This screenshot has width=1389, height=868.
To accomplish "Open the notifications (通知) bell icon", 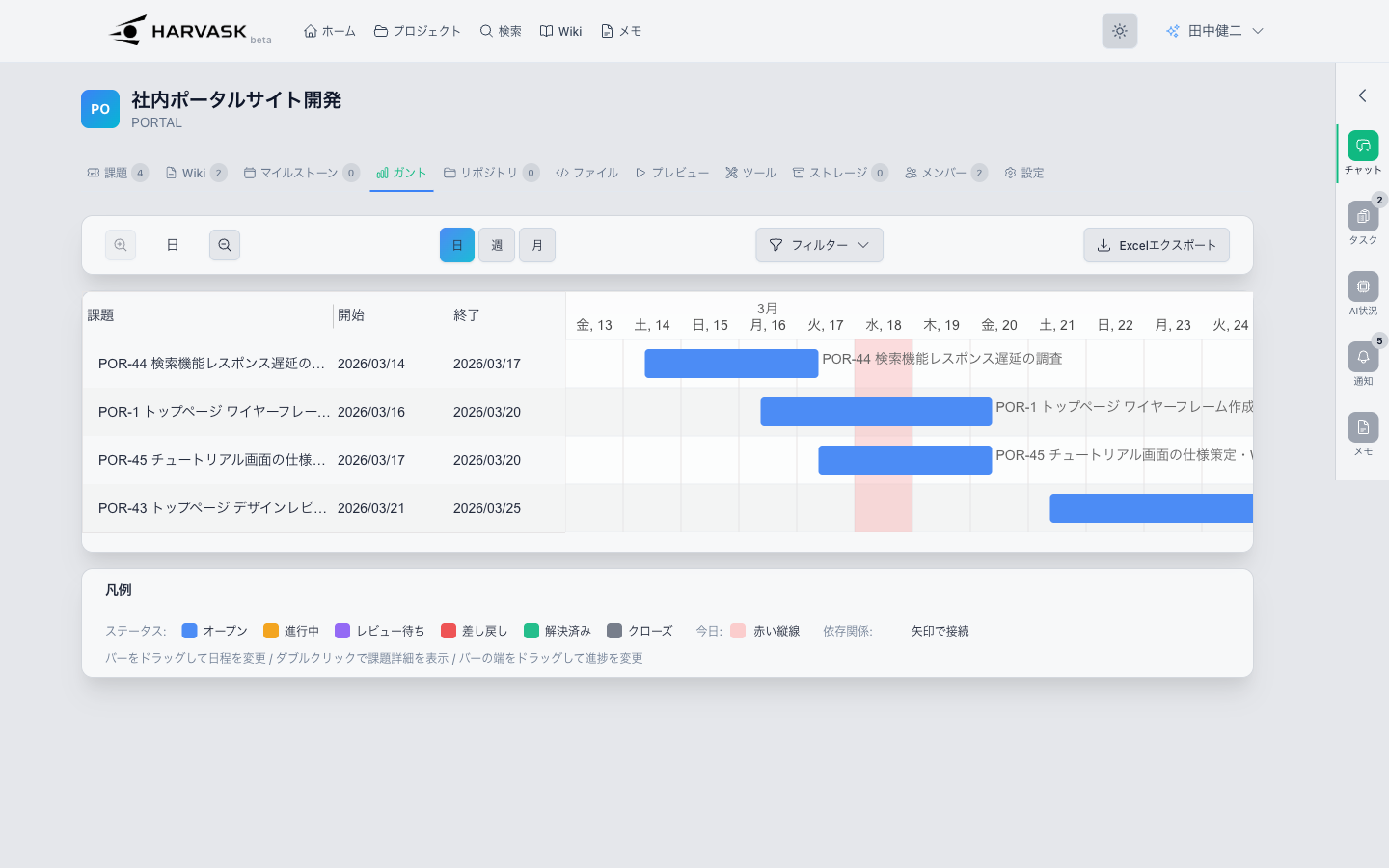I will pos(1362,358).
